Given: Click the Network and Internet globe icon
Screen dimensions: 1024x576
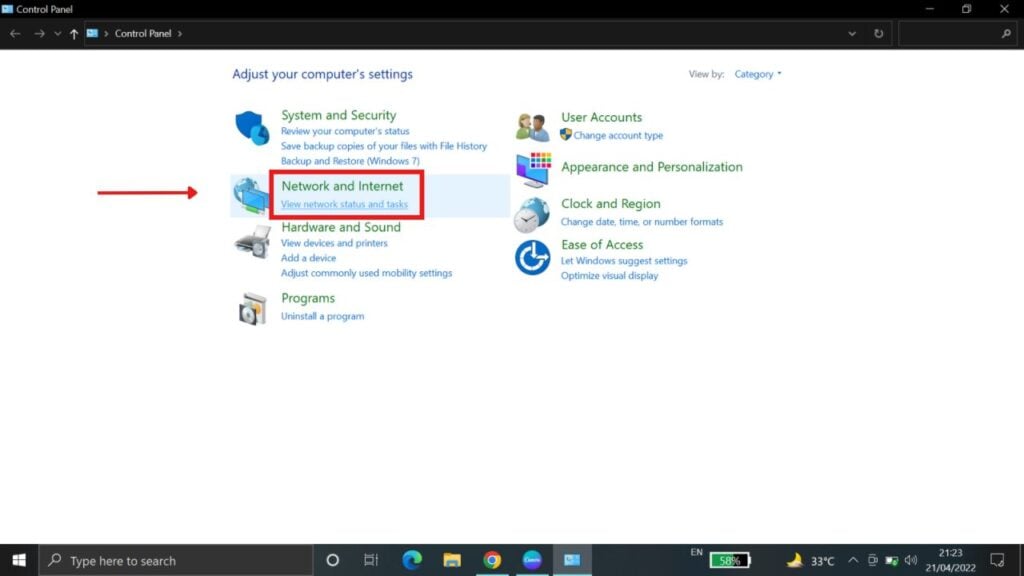Looking at the screenshot, I should (x=250, y=195).
